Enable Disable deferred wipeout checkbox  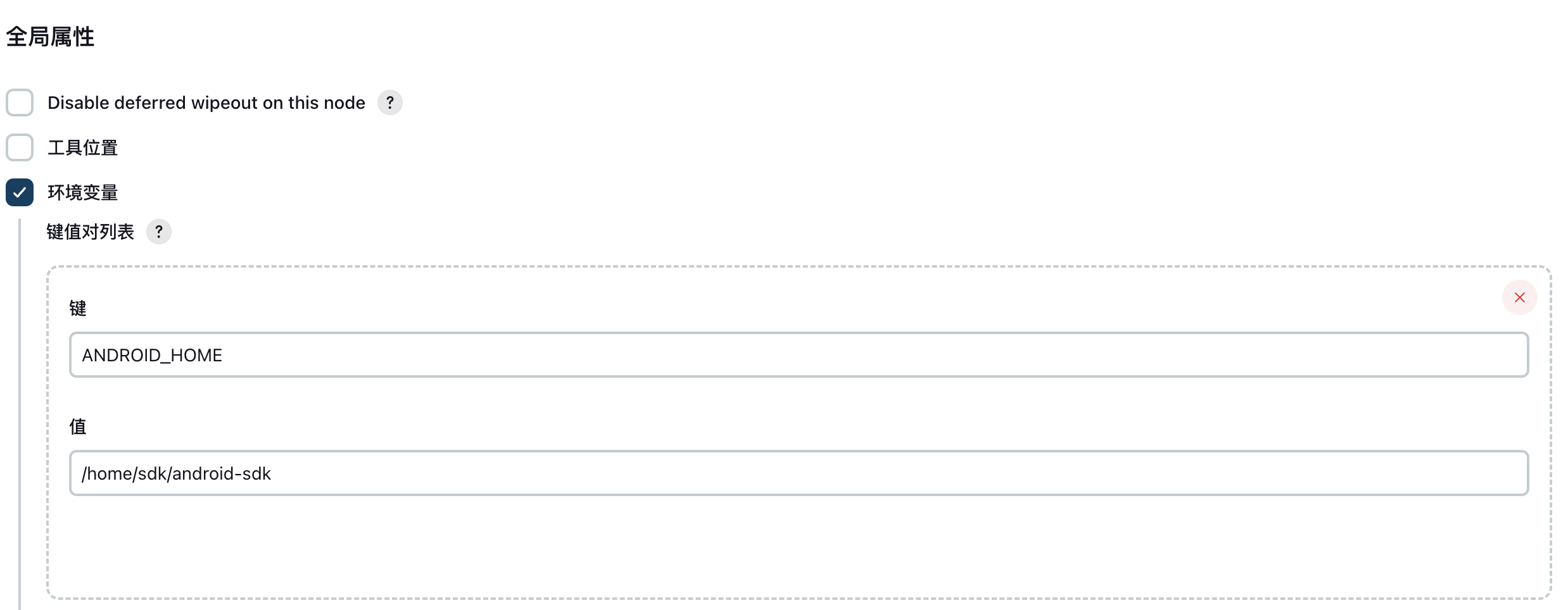coord(20,103)
